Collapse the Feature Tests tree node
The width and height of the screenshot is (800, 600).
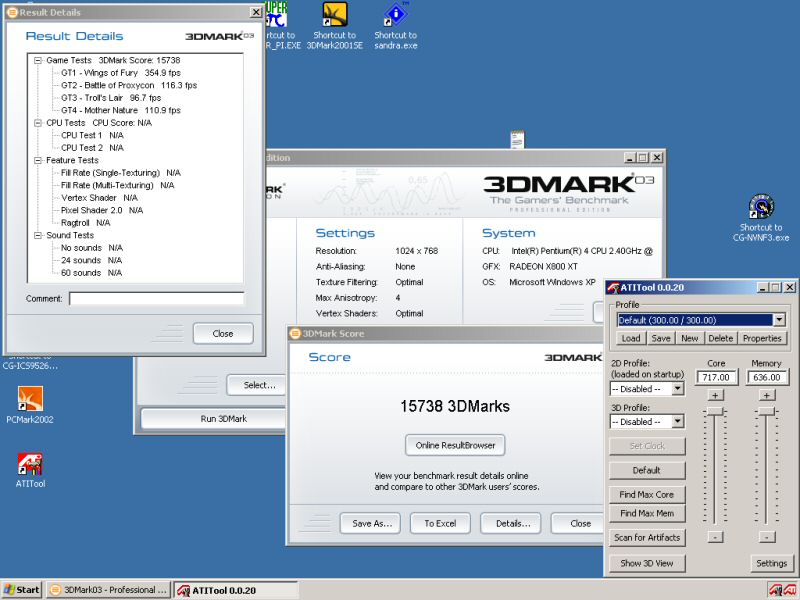[x=38, y=160]
